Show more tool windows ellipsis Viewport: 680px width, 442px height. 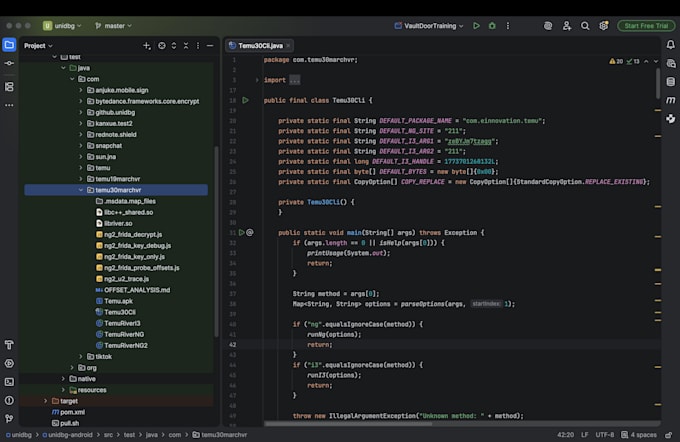coord(9,105)
